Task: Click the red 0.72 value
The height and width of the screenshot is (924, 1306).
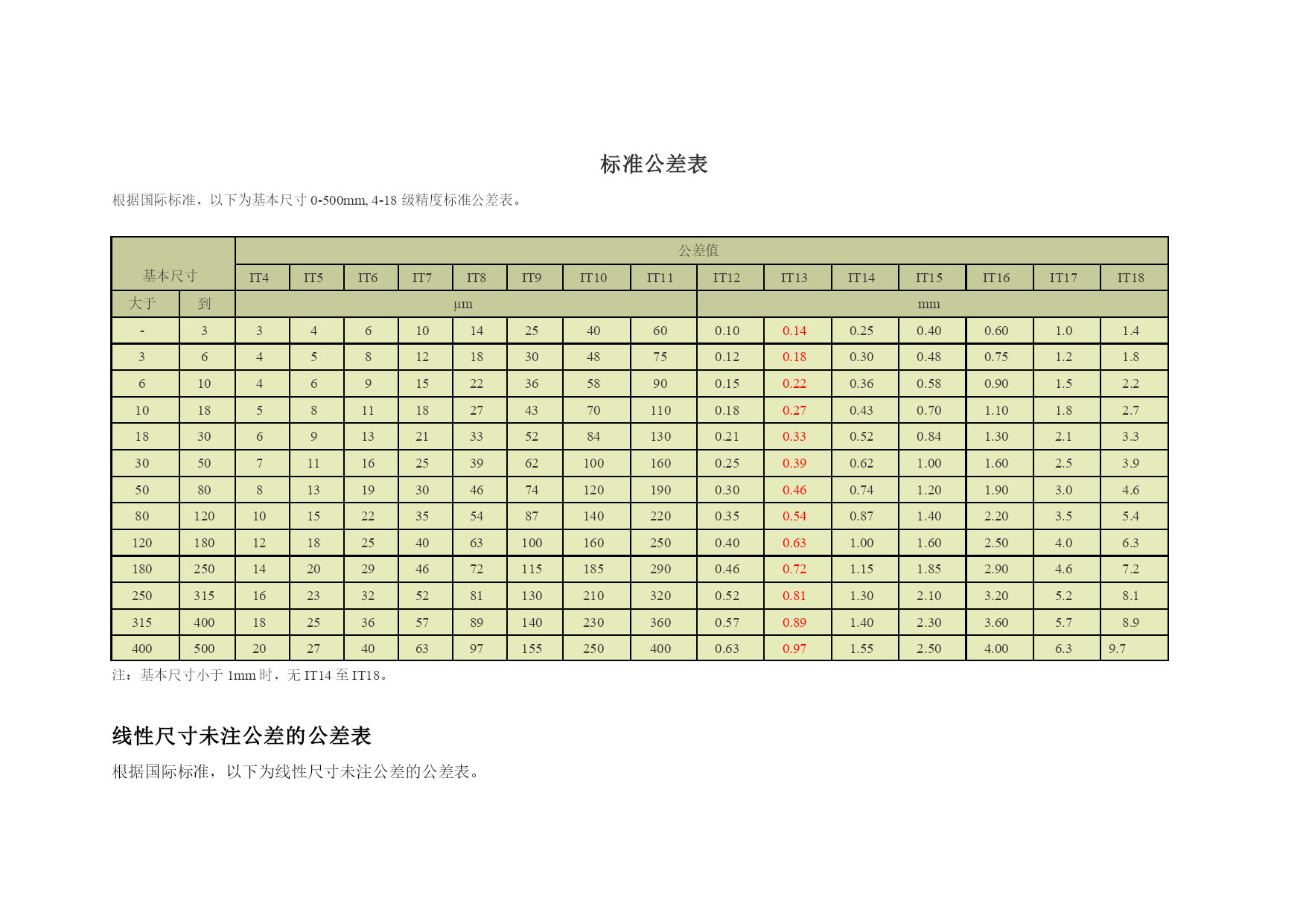Action: coord(794,569)
